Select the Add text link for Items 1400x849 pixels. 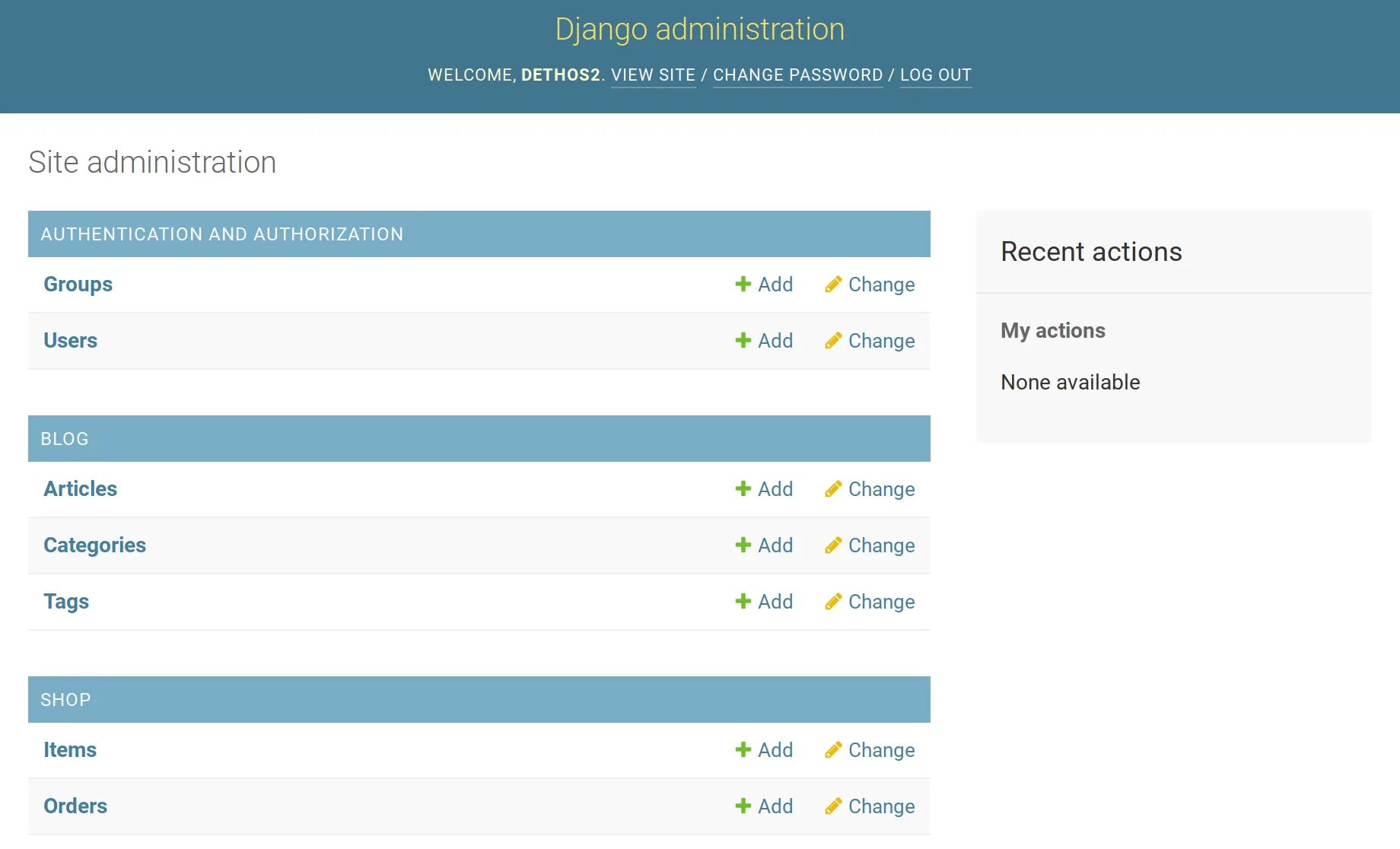[x=775, y=749]
